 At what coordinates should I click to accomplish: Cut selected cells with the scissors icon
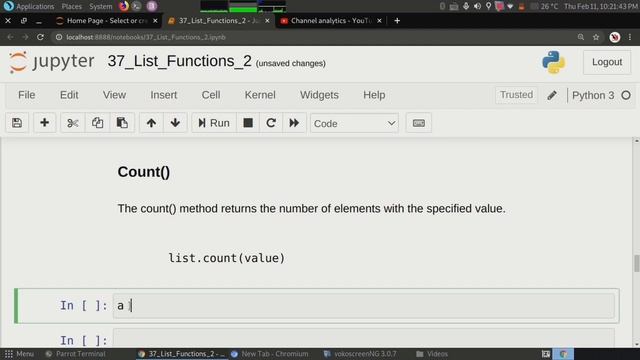[x=73, y=123]
